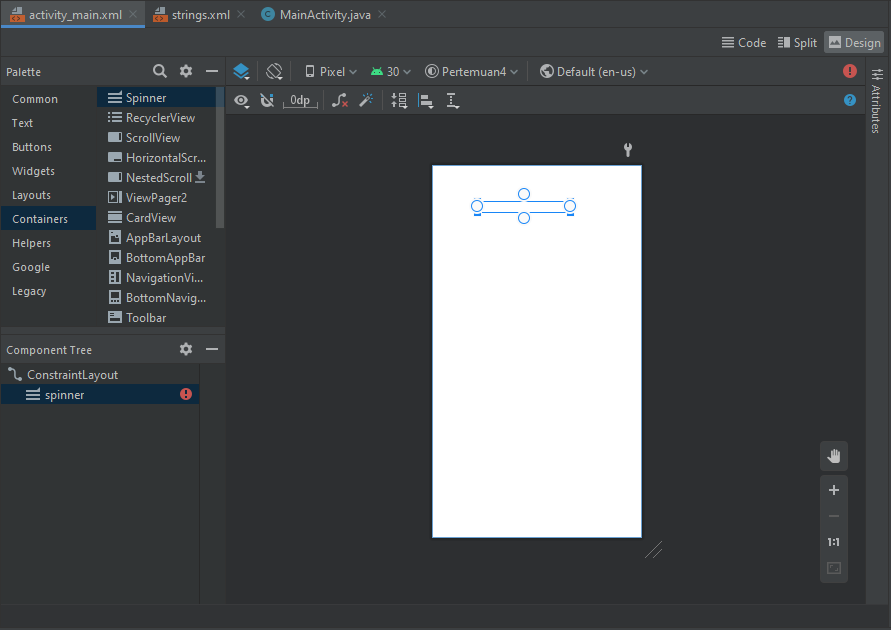Select the Design view mode
This screenshot has width=891, height=630.
pyautogui.click(x=854, y=43)
